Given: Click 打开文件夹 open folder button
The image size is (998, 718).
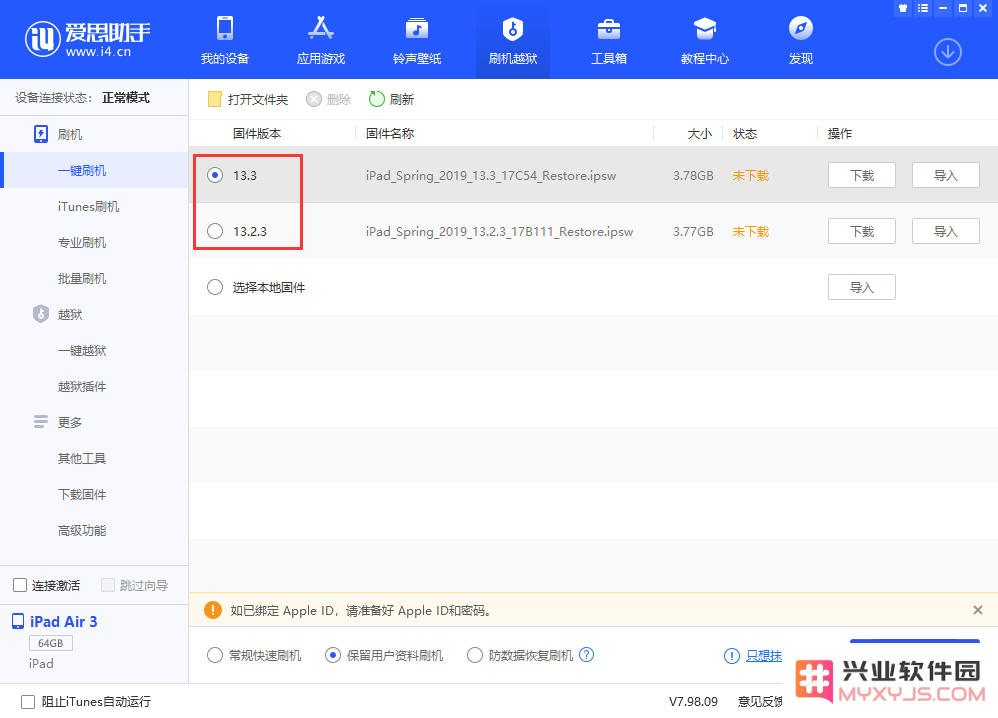Looking at the screenshot, I should coord(248,99).
